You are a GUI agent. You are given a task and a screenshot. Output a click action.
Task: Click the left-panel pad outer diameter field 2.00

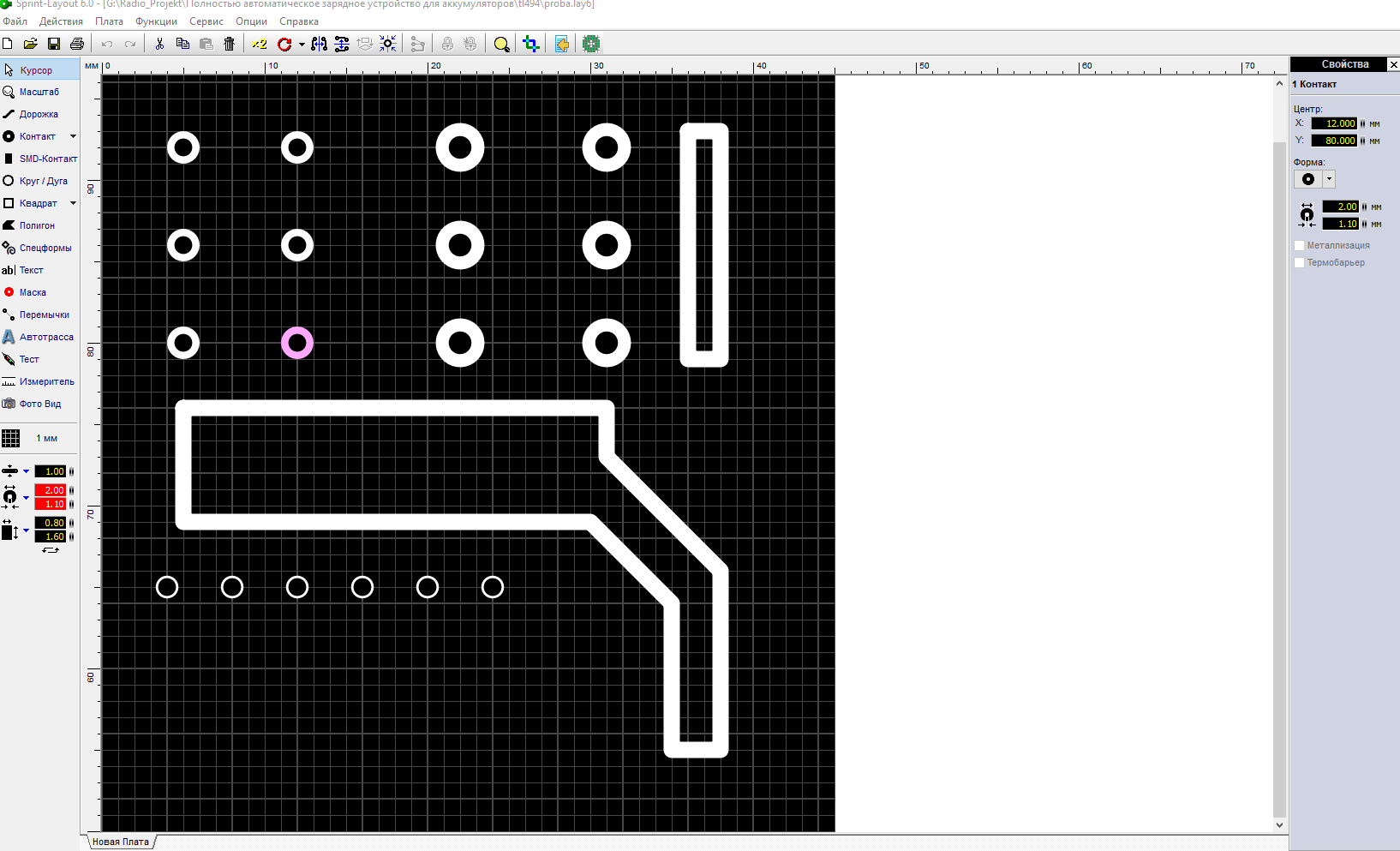[x=51, y=490]
